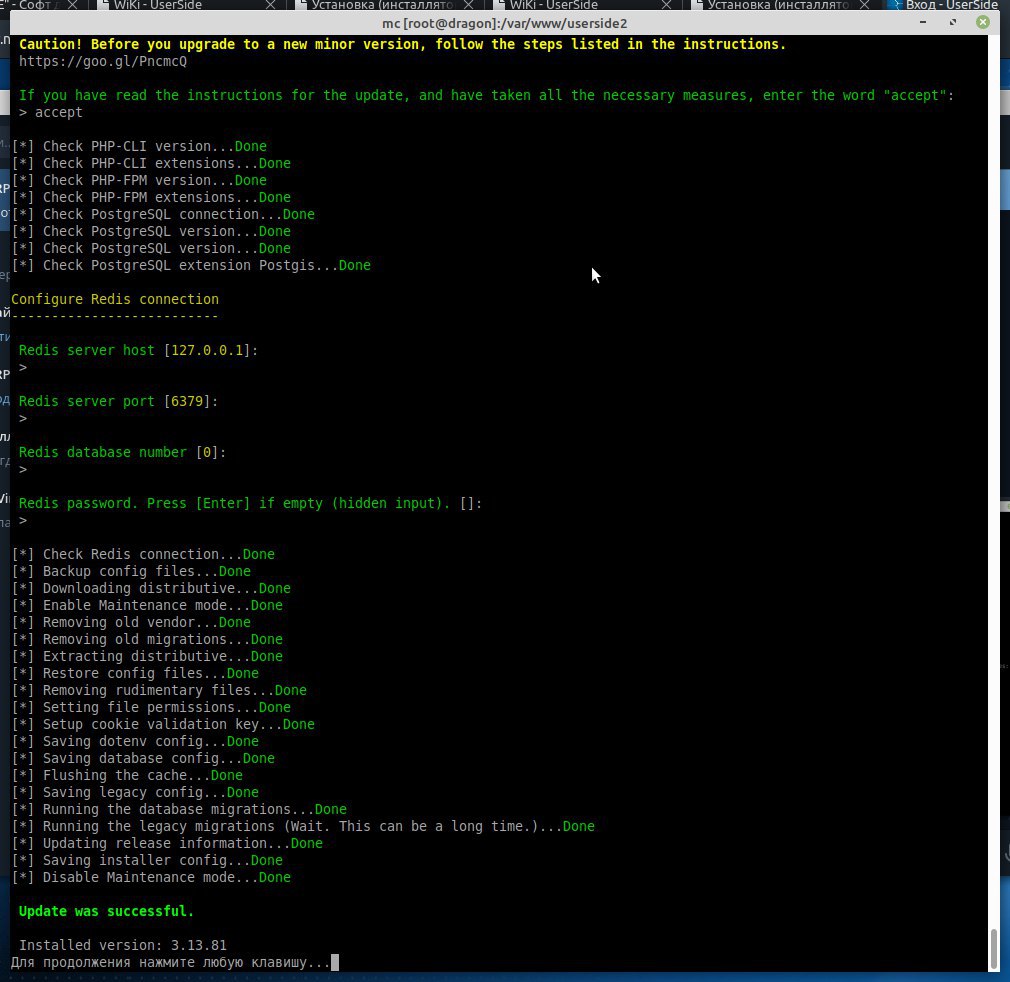
Task: Click the Redis server port [6379] prompt
Action: click(118, 401)
